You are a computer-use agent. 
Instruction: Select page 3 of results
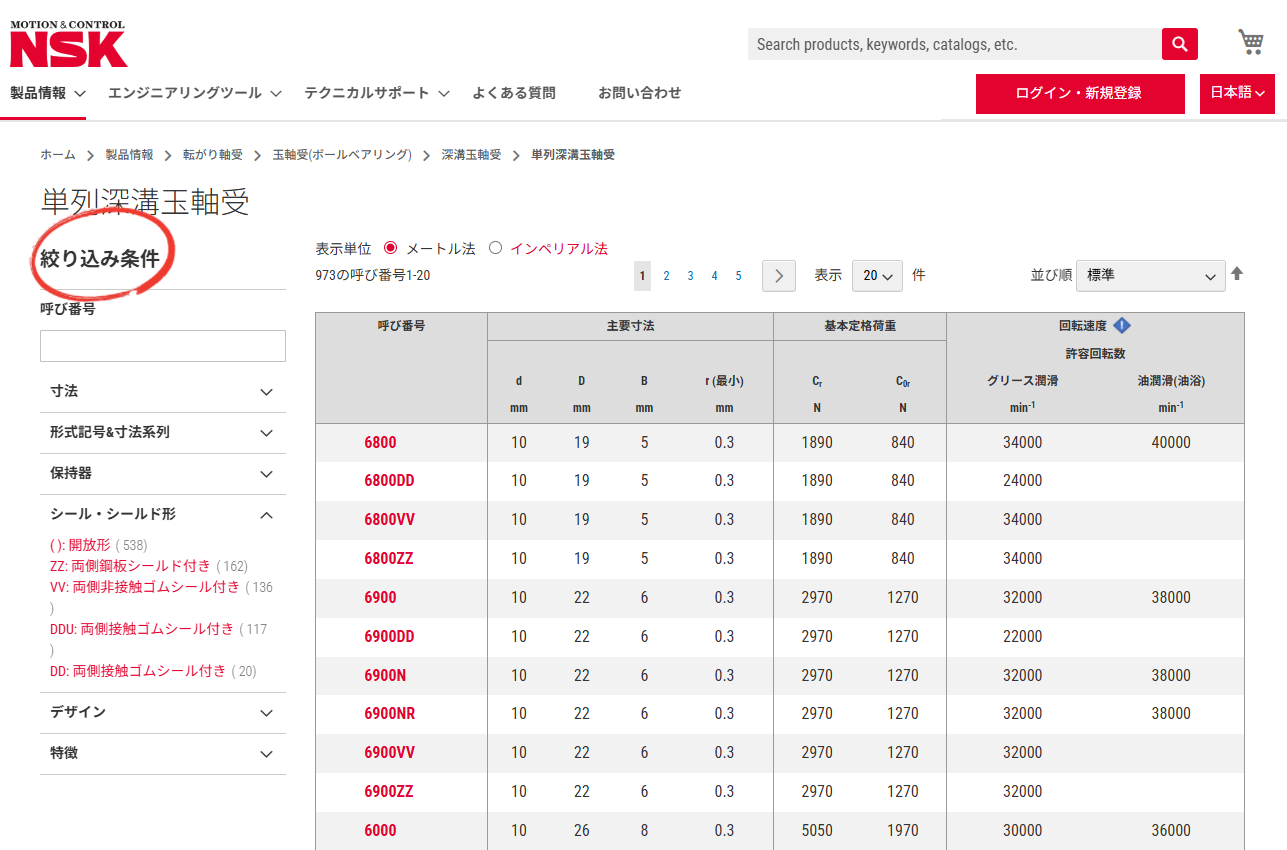pos(690,275)
